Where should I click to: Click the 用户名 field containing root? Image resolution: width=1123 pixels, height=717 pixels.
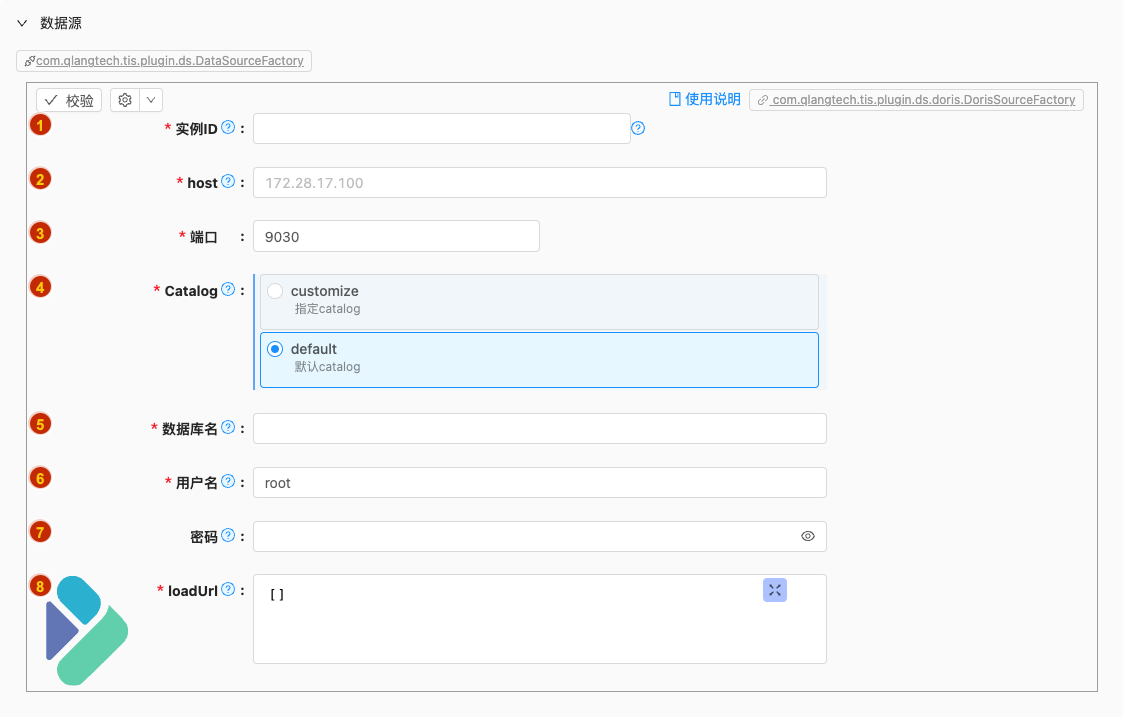540,483
